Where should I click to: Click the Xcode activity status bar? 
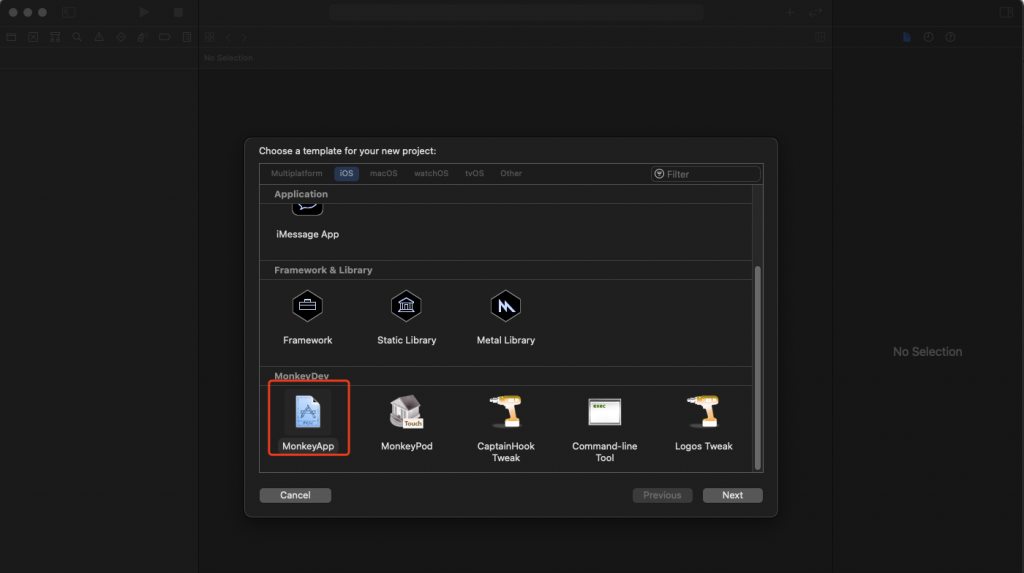pos(517,12)
